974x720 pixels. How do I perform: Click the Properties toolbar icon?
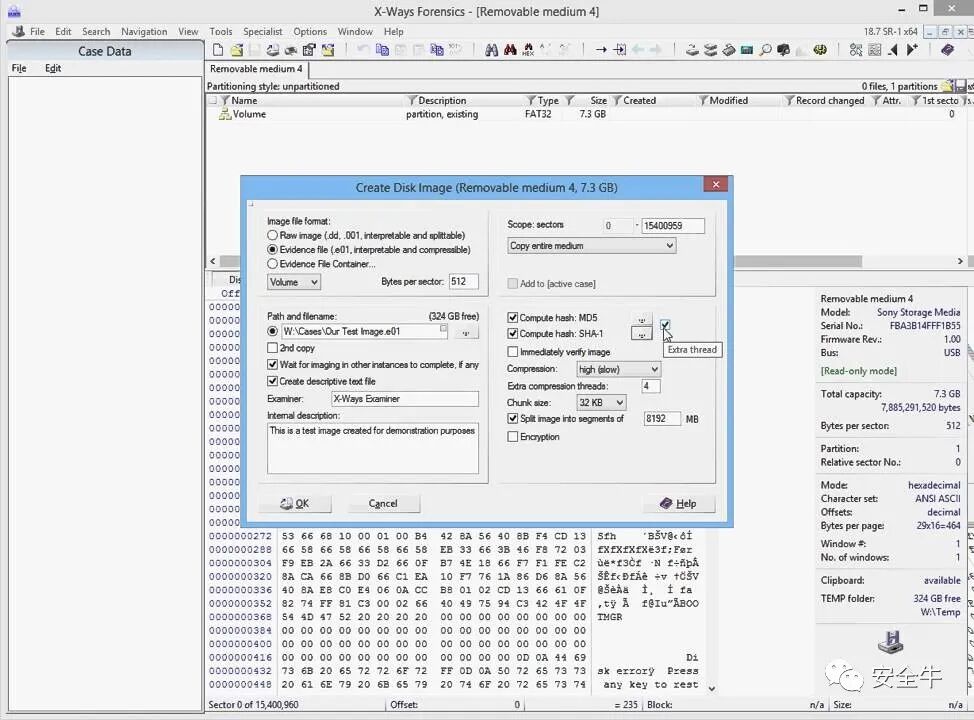tap(309, 50)
